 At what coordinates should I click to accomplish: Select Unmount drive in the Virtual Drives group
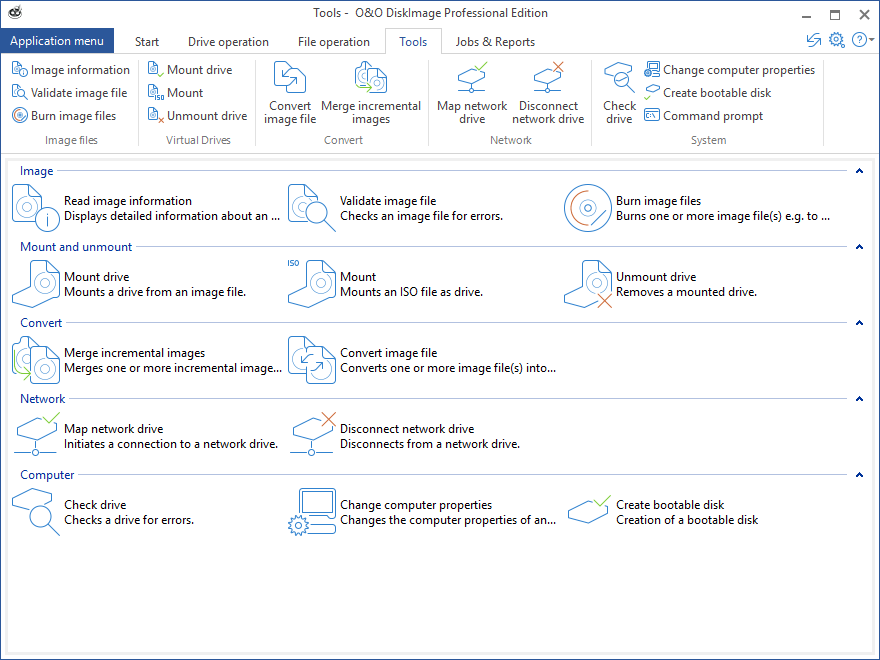197,116
